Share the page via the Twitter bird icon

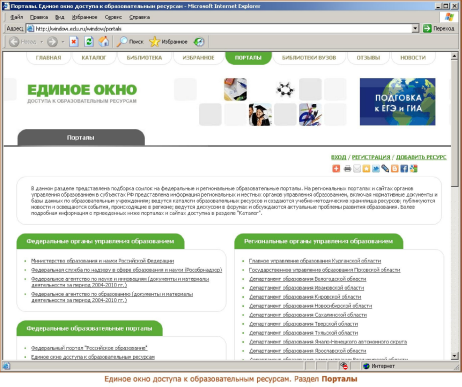pos(376,169)
